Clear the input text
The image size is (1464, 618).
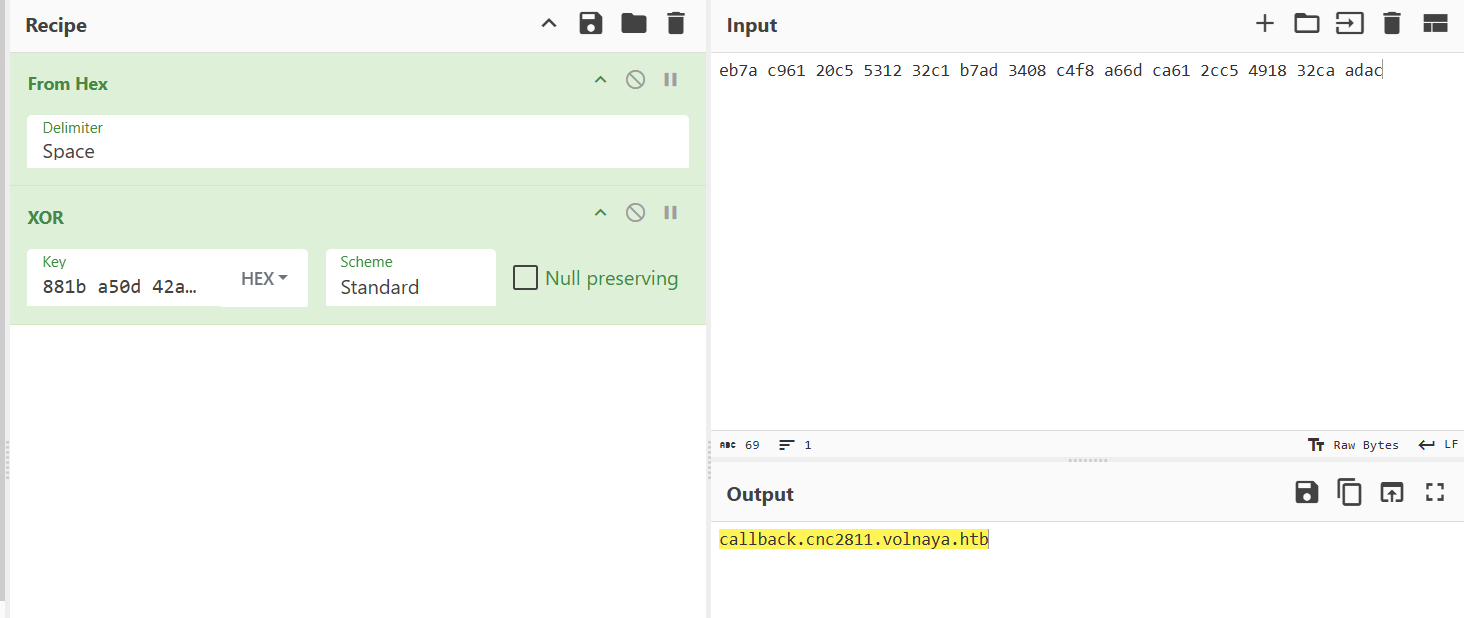(x=1392, y=23)
